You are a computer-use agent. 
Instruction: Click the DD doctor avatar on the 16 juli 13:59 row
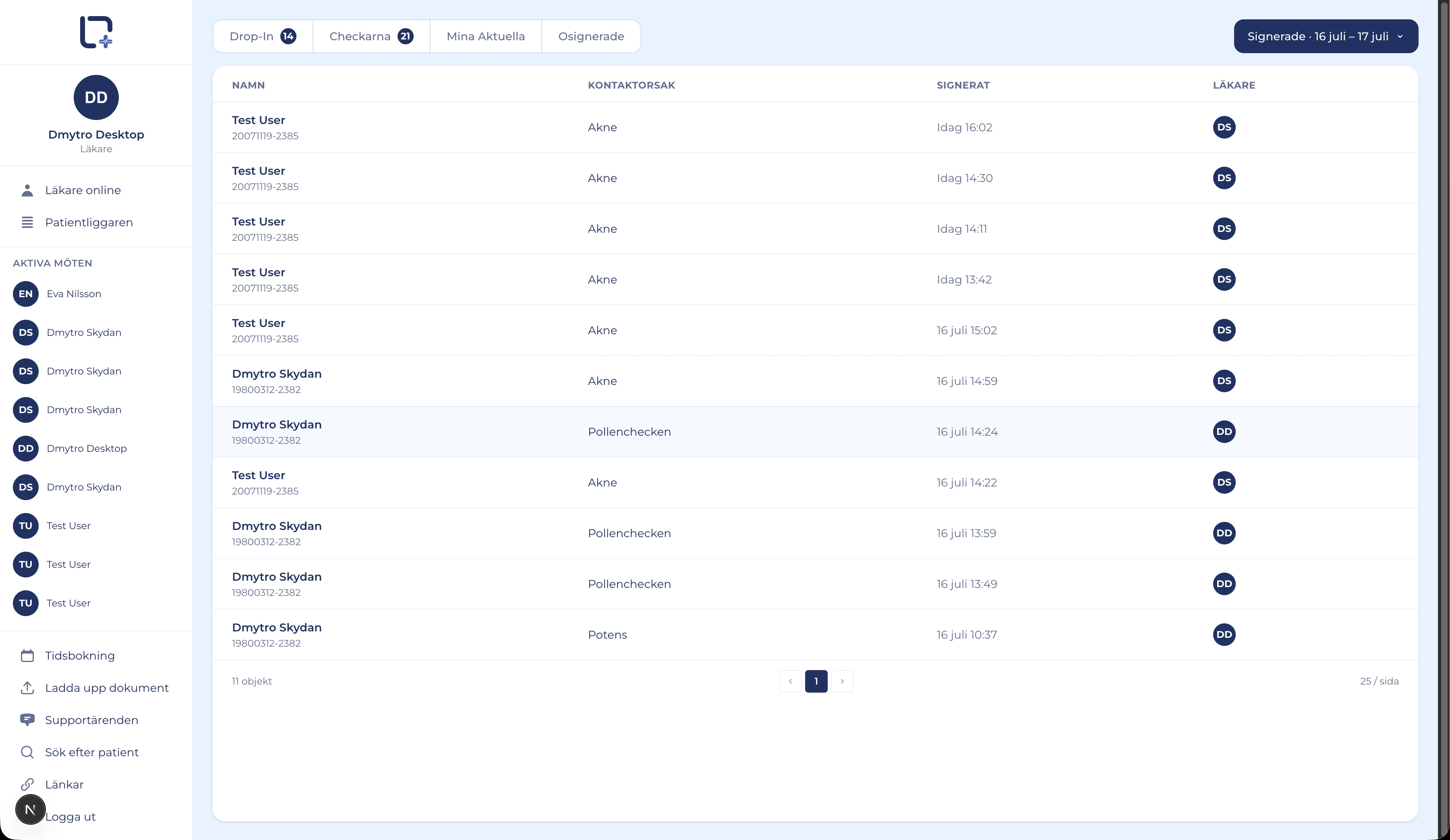pos(1224,533)
